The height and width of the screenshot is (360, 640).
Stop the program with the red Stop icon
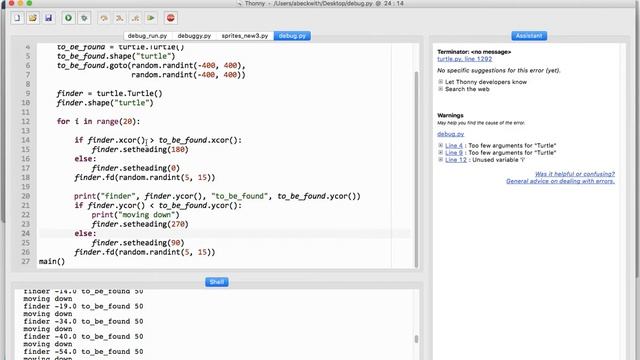[171, 18]
